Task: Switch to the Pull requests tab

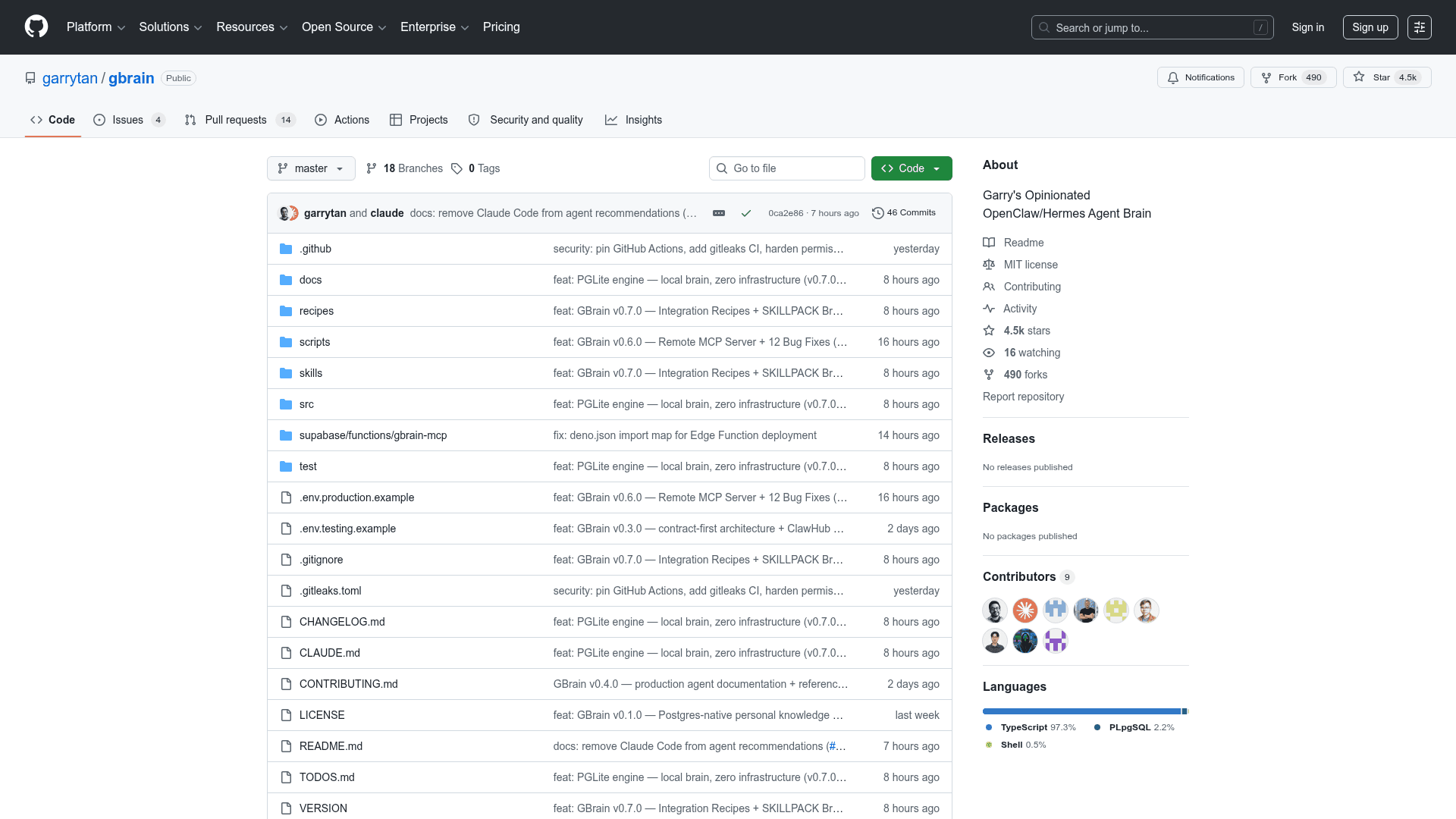Action: click(236, 120)
